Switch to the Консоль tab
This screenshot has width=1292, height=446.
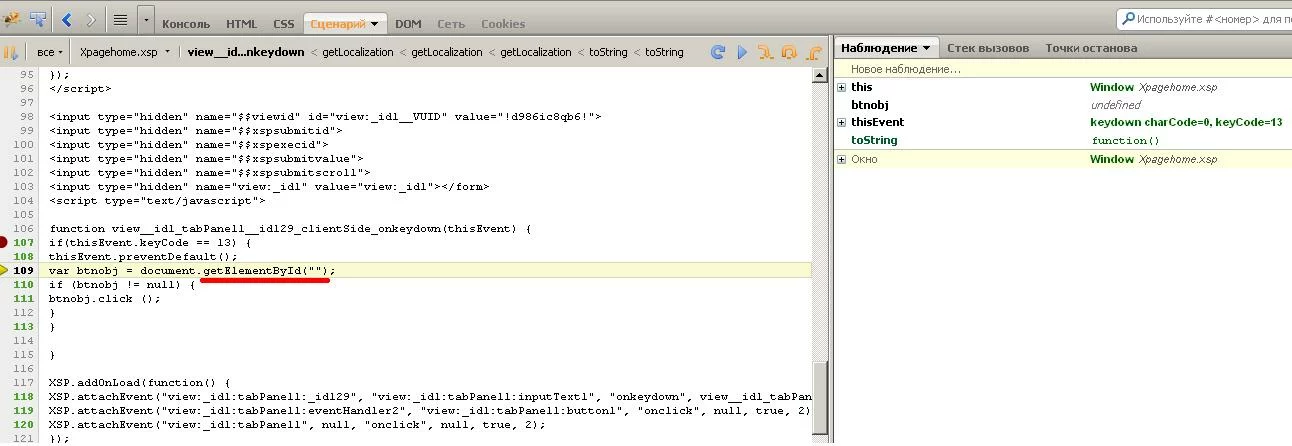pyautogui.click(x=186, y=23)
